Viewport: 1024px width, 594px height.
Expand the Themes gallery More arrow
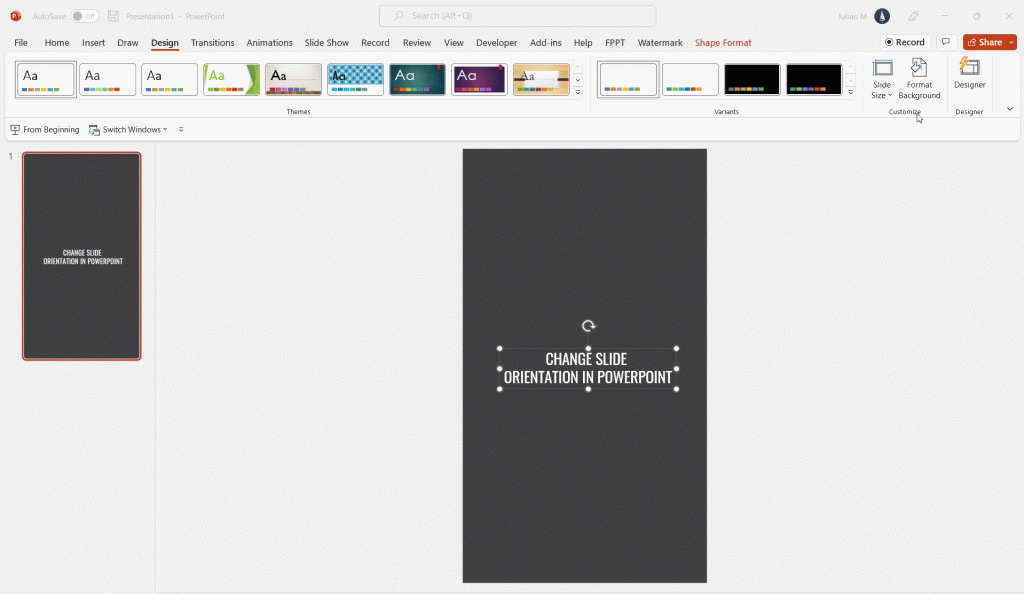tap(578, 92)
